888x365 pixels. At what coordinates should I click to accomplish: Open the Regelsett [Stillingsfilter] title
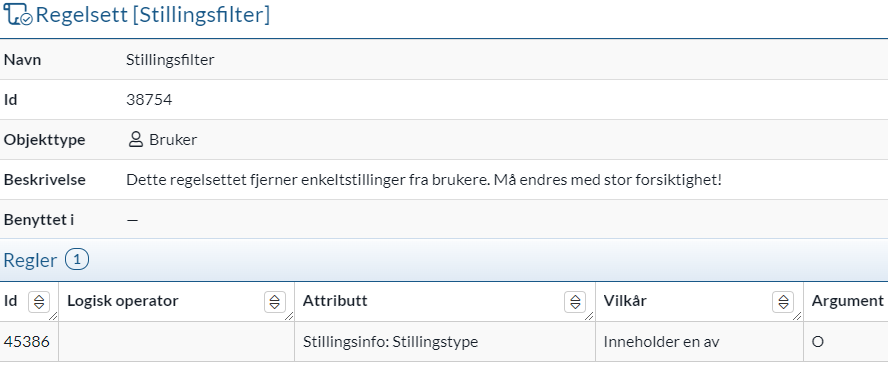point(152,15)
